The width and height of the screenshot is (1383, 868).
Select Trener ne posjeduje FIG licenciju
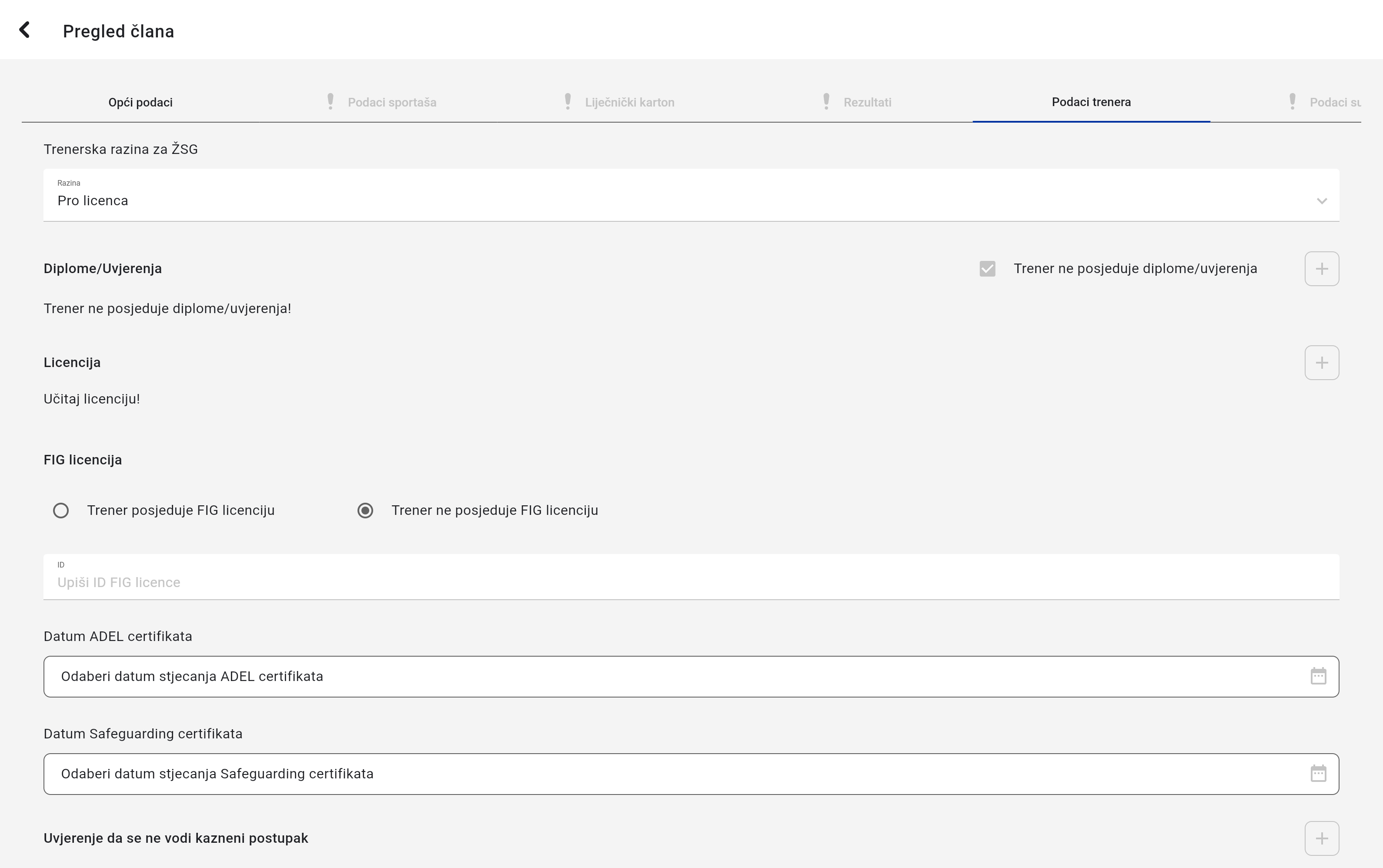pos(365,511)
